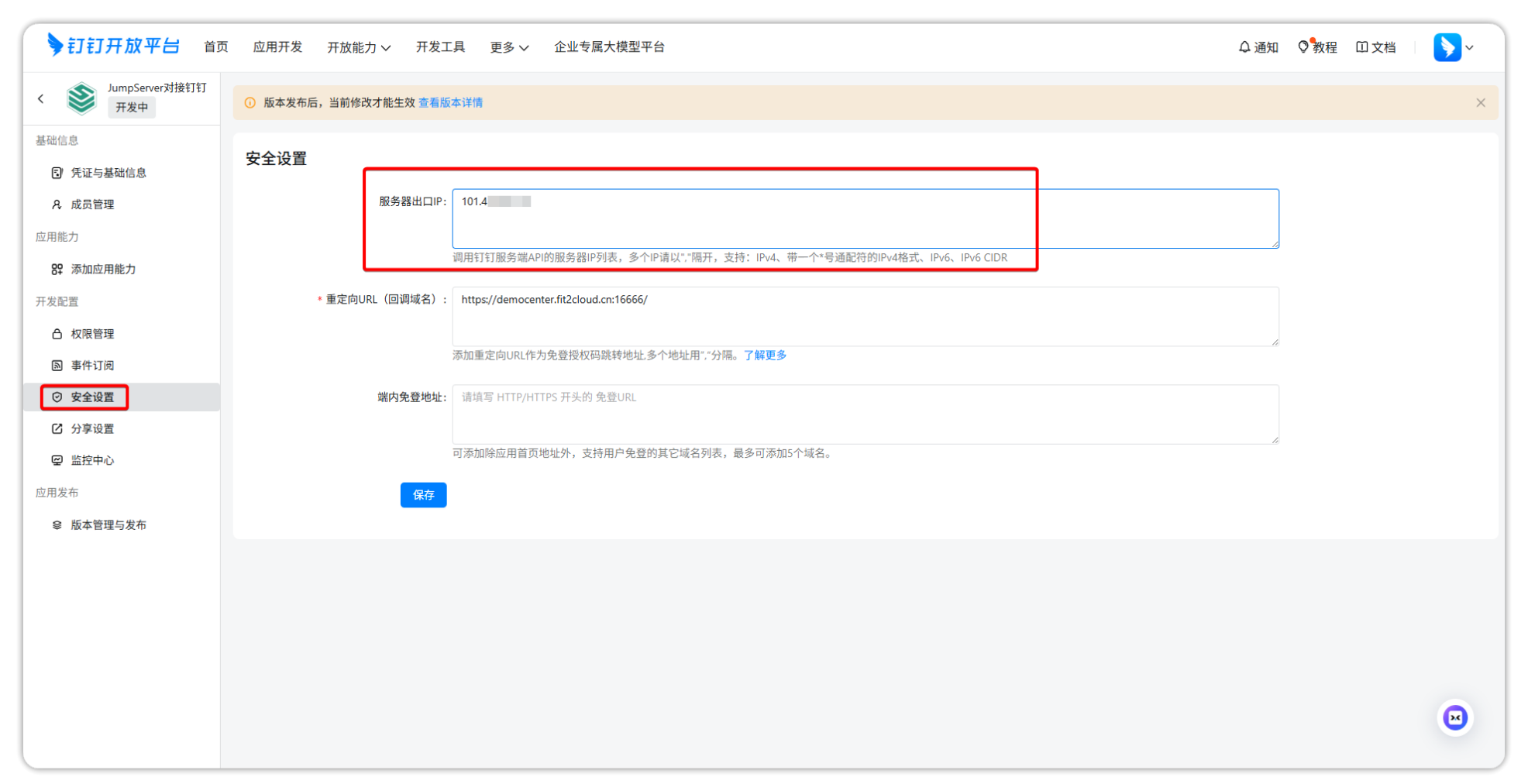Open the user avatar account dropdown

point(1454,47)
